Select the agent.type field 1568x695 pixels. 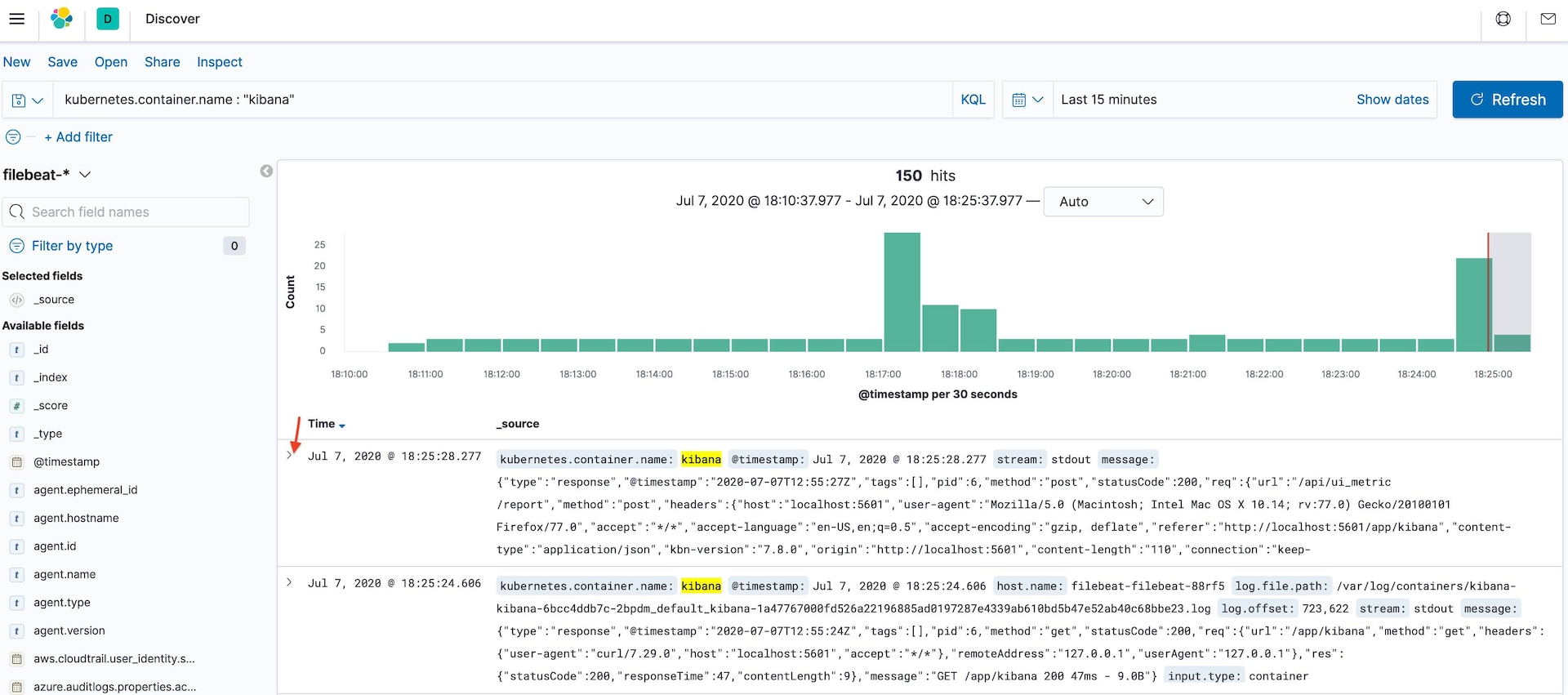[62, 603]
